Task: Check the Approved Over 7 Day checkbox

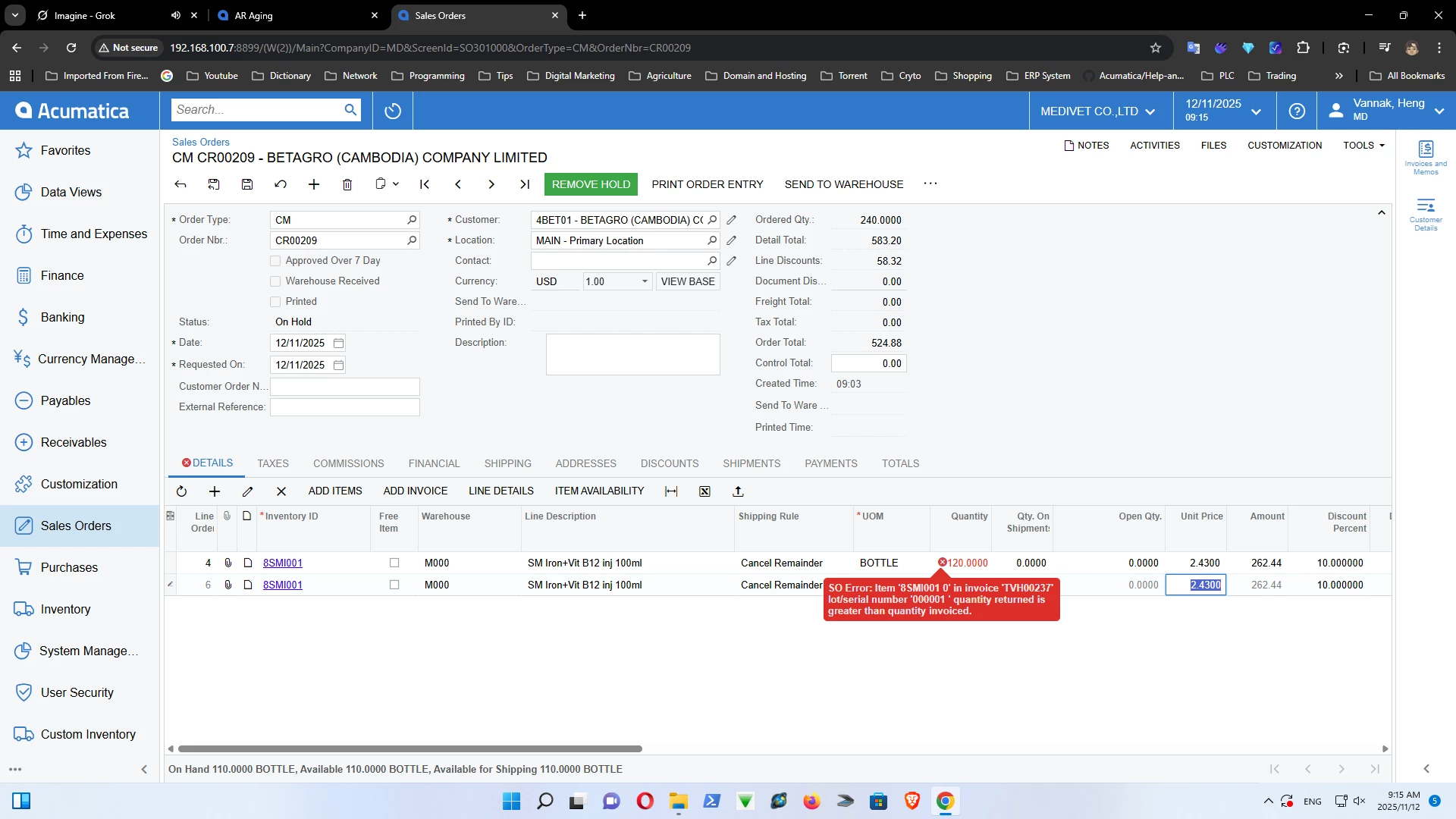Action: [275, 261]
